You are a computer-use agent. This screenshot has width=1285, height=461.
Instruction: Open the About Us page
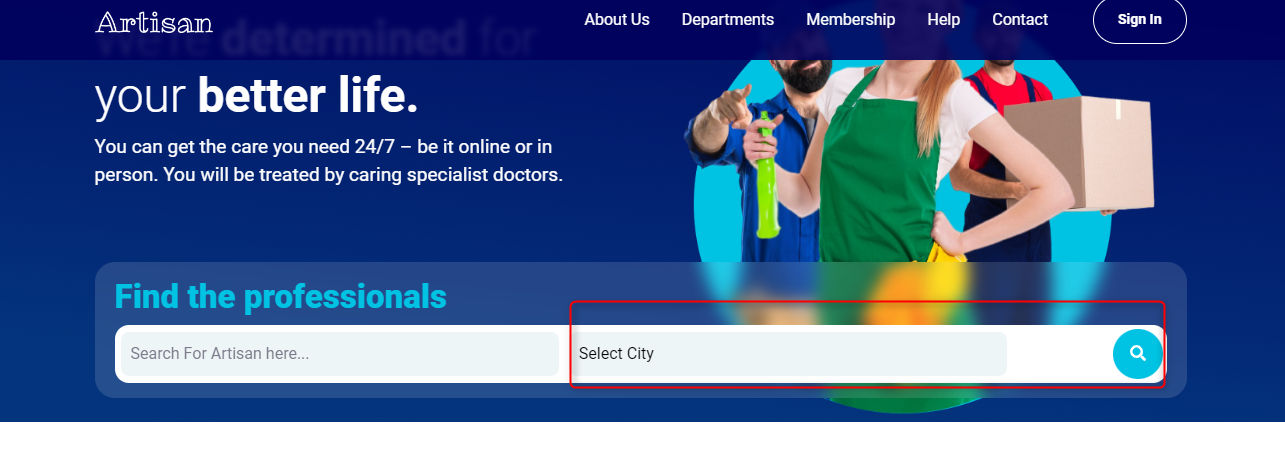point(617,20)
